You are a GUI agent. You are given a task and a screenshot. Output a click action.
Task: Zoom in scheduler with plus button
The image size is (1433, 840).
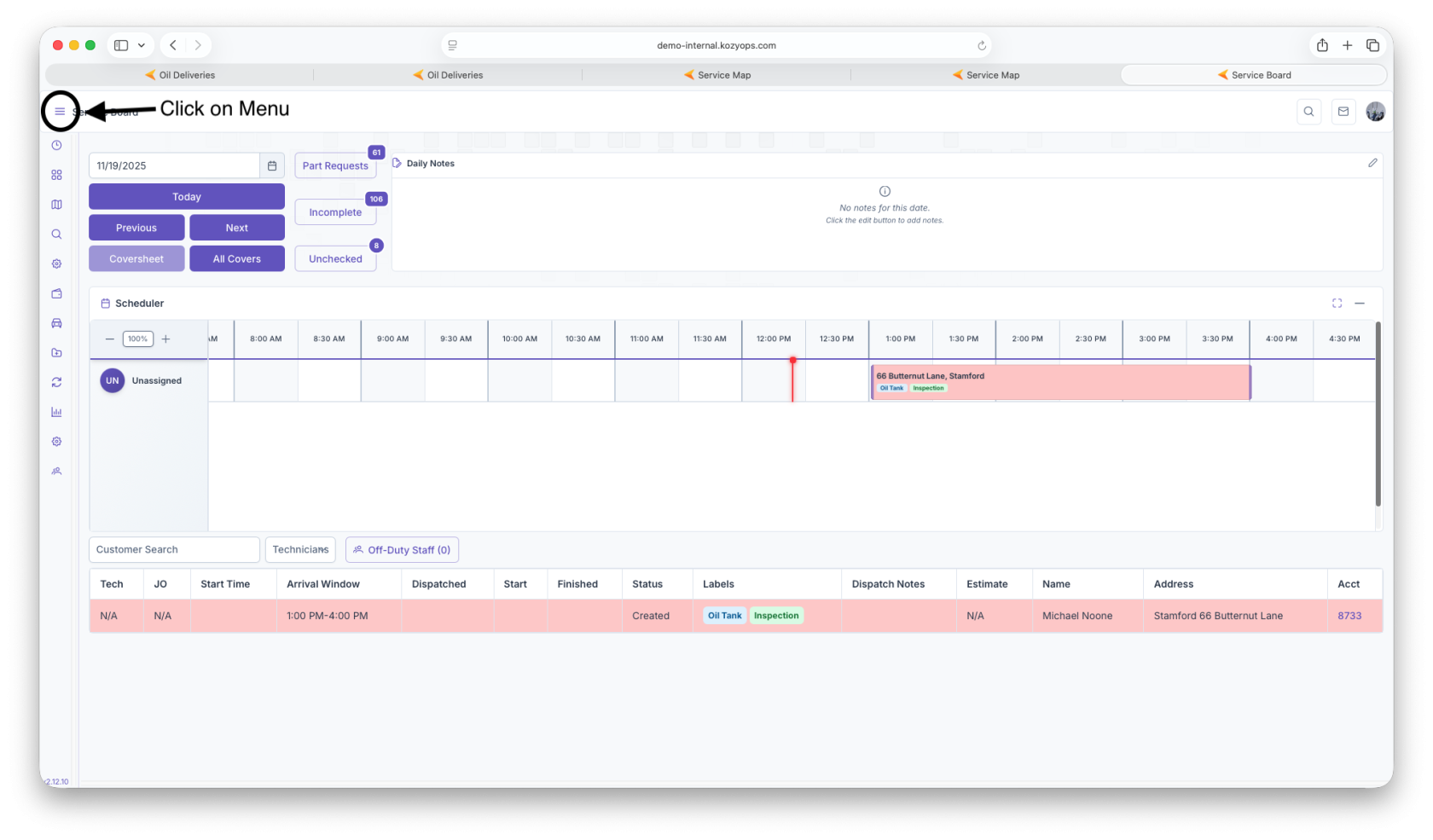[x=166, y=339]
